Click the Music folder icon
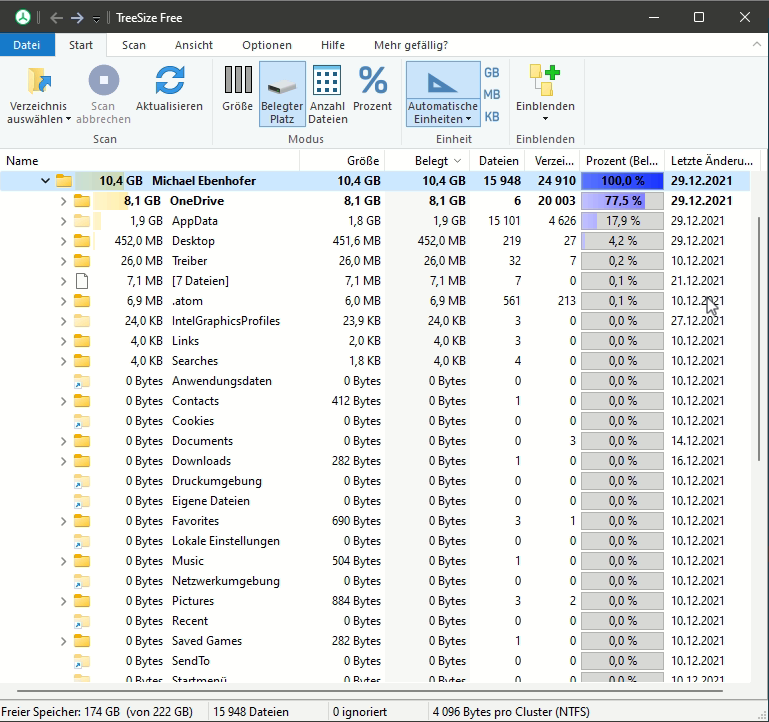The height and width of the screenshot is (722, 769). click(x=82, y=561)
